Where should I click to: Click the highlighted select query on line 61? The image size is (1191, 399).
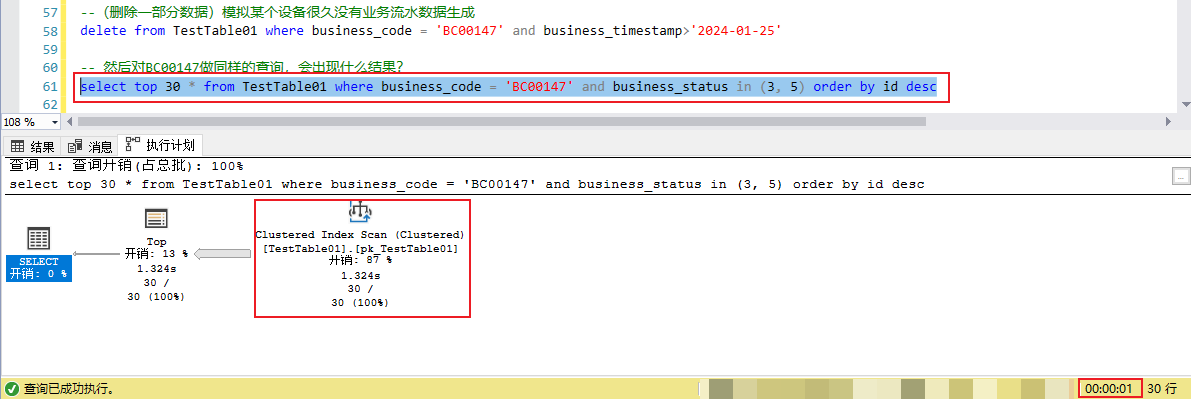point(508,87)
